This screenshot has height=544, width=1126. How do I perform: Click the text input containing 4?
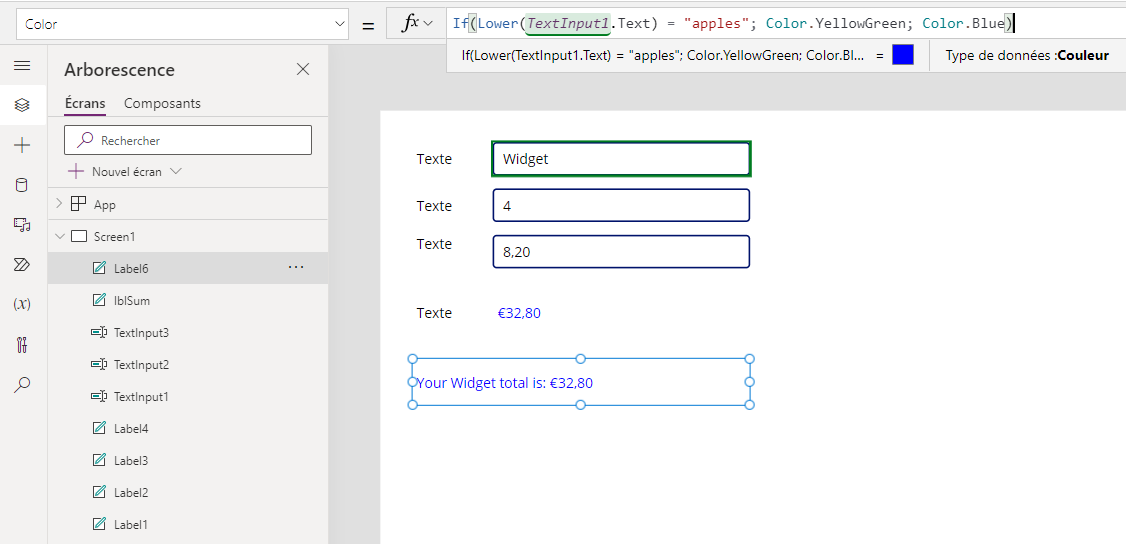pos(621,205)
